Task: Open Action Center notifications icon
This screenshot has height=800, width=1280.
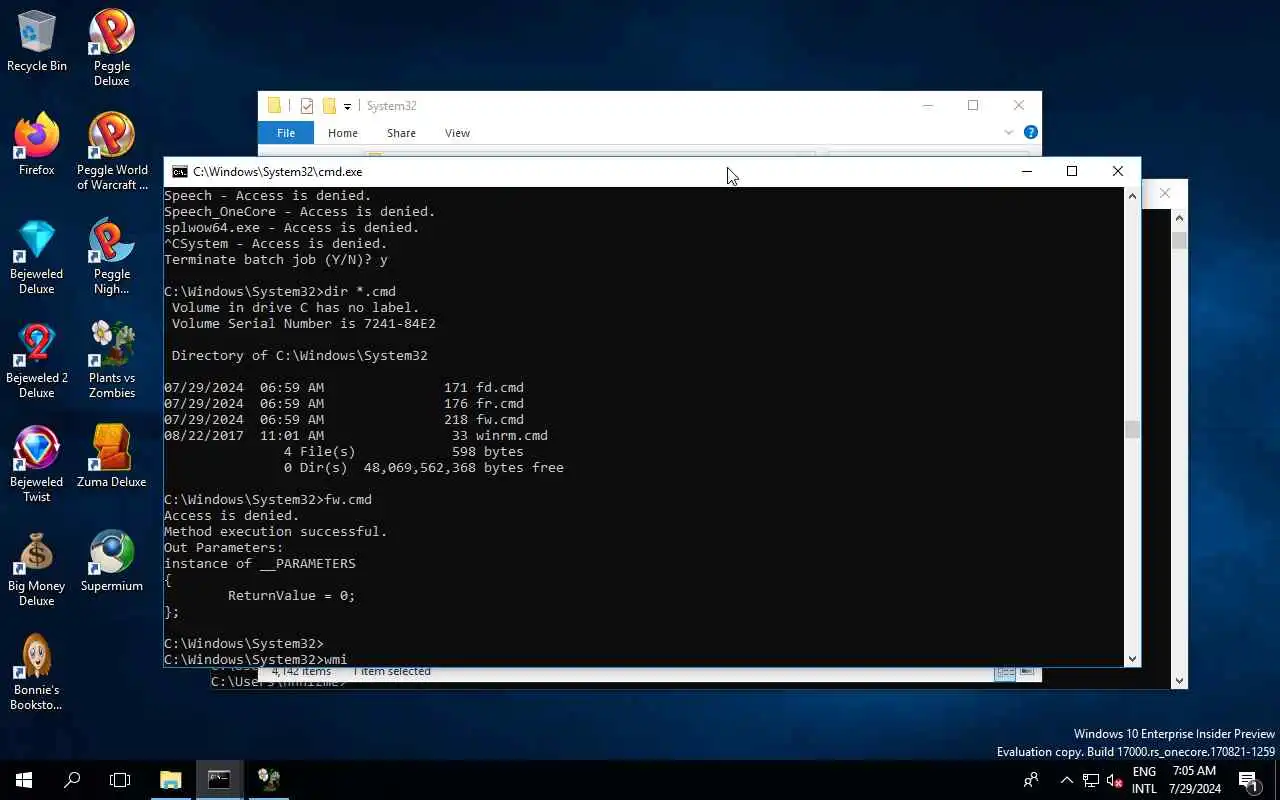Action: tap(1248, 780)
